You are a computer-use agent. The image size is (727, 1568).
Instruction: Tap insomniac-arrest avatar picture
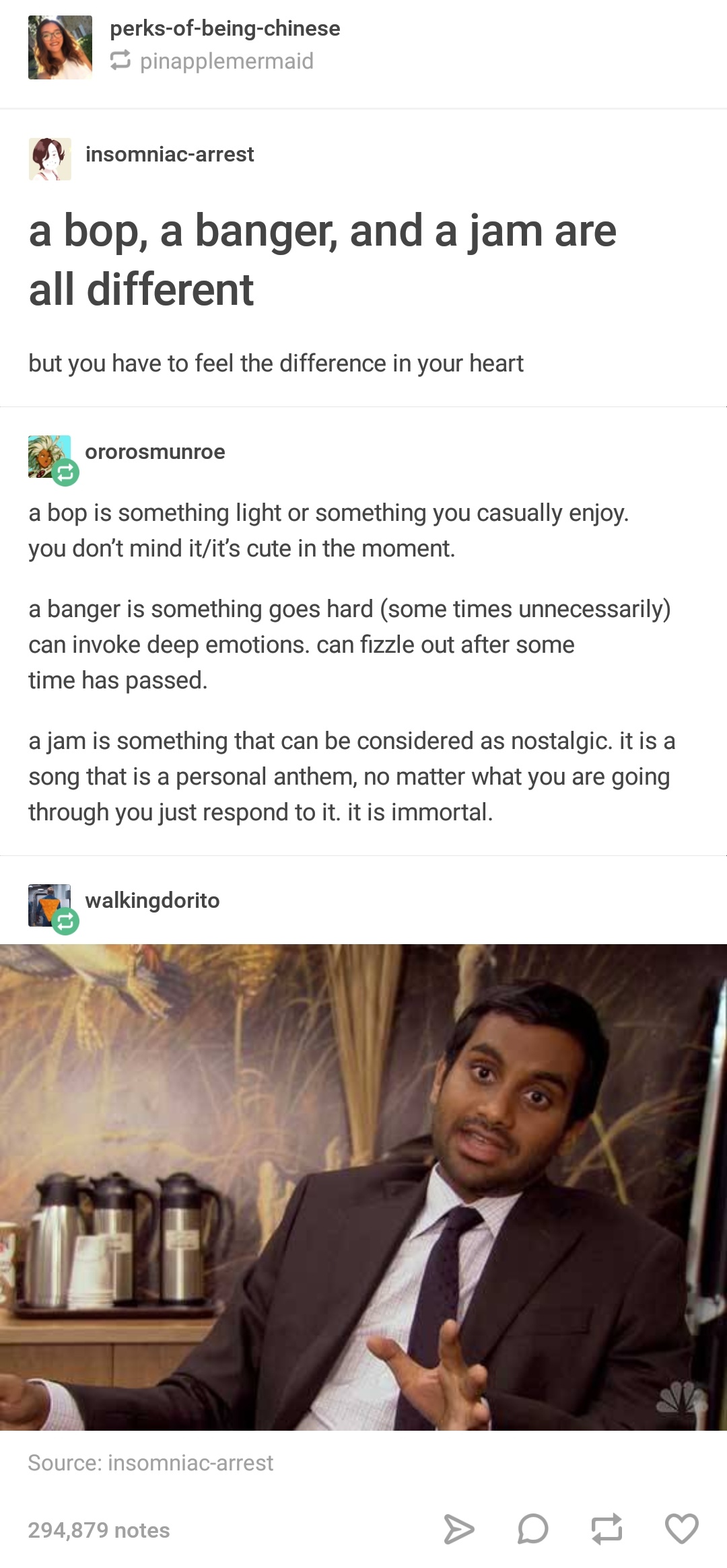coord(50,159)
